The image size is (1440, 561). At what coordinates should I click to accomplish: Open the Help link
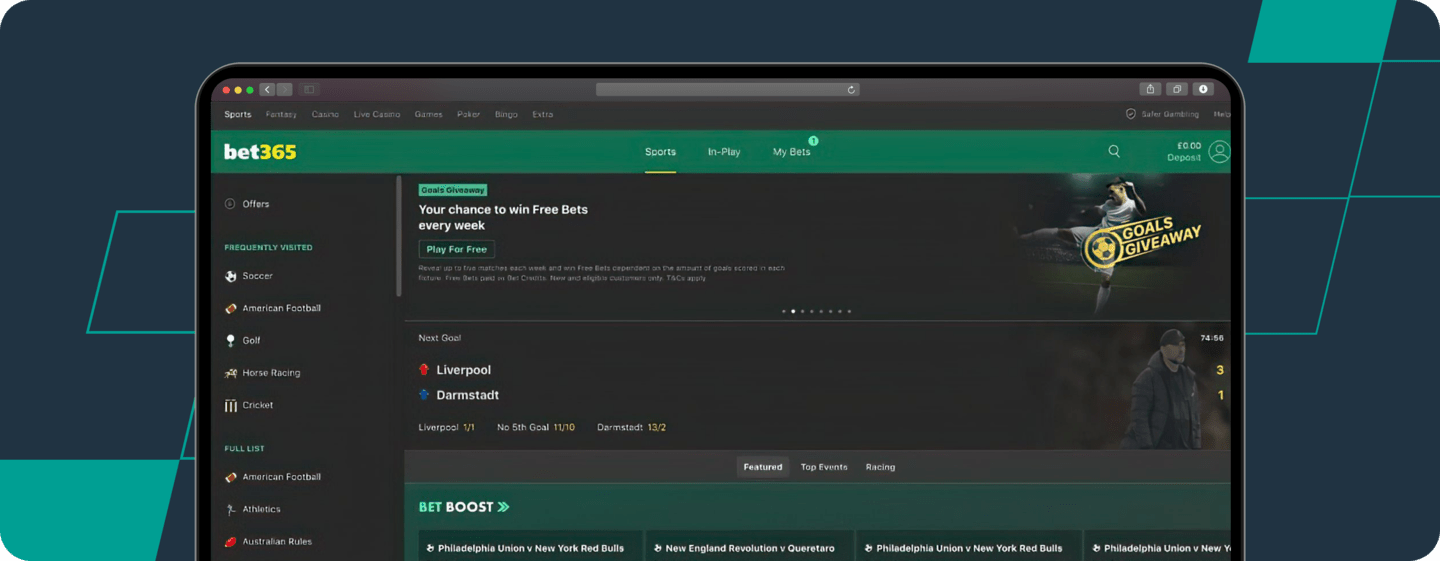coord(1222,114)
